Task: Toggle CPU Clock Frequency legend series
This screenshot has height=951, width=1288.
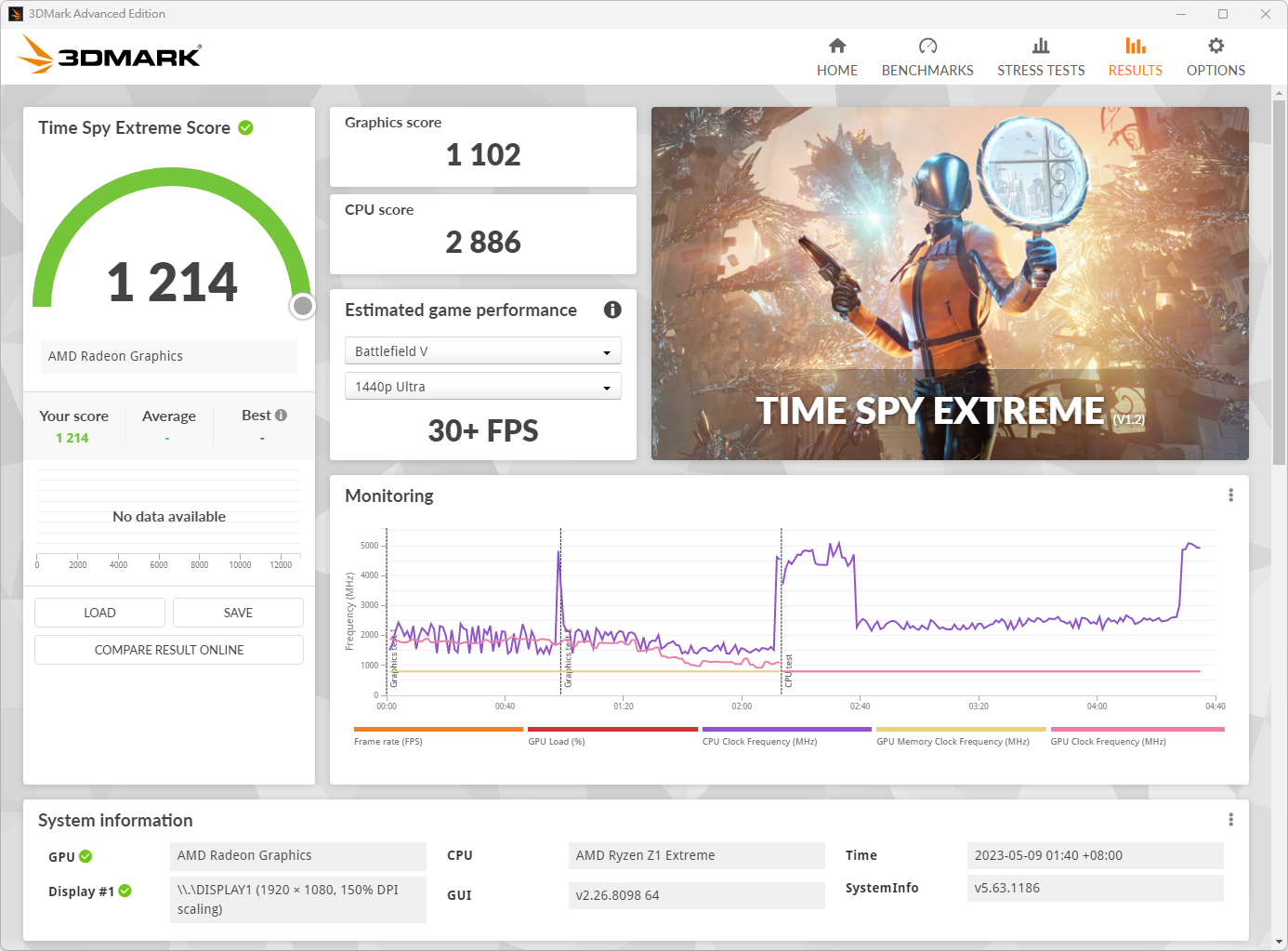Action: click(787, 736)
